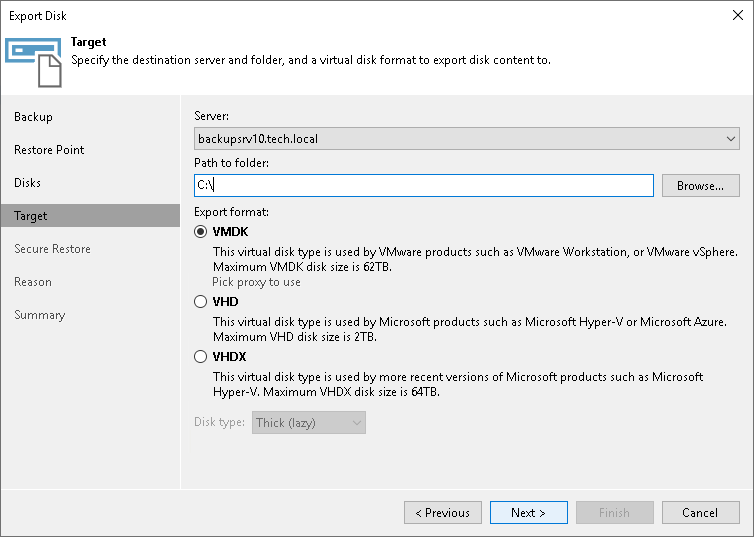This screenshot has width=754, height=537.
Task: Open the Restore Point step
Action: [x=49, y=150]
